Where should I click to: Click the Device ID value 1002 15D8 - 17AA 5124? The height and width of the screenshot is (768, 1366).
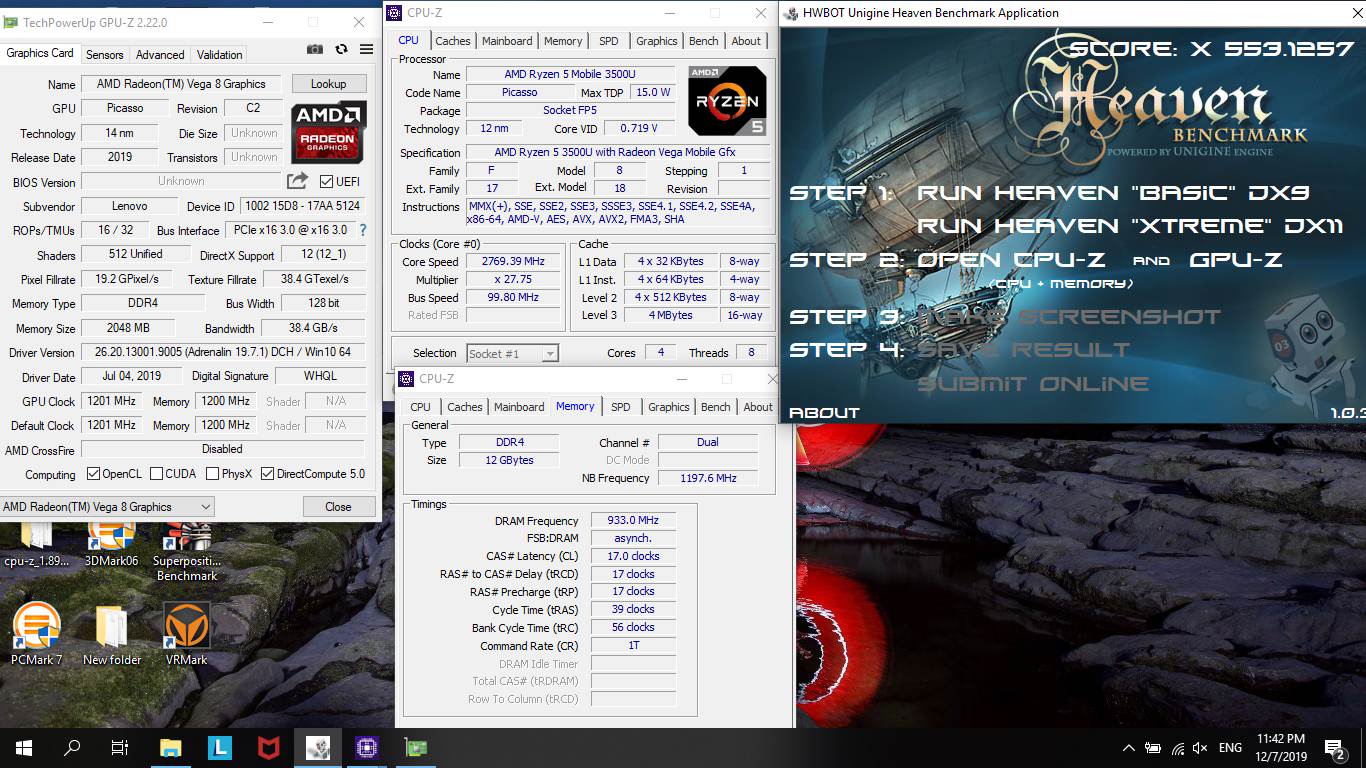coord(302,206)
